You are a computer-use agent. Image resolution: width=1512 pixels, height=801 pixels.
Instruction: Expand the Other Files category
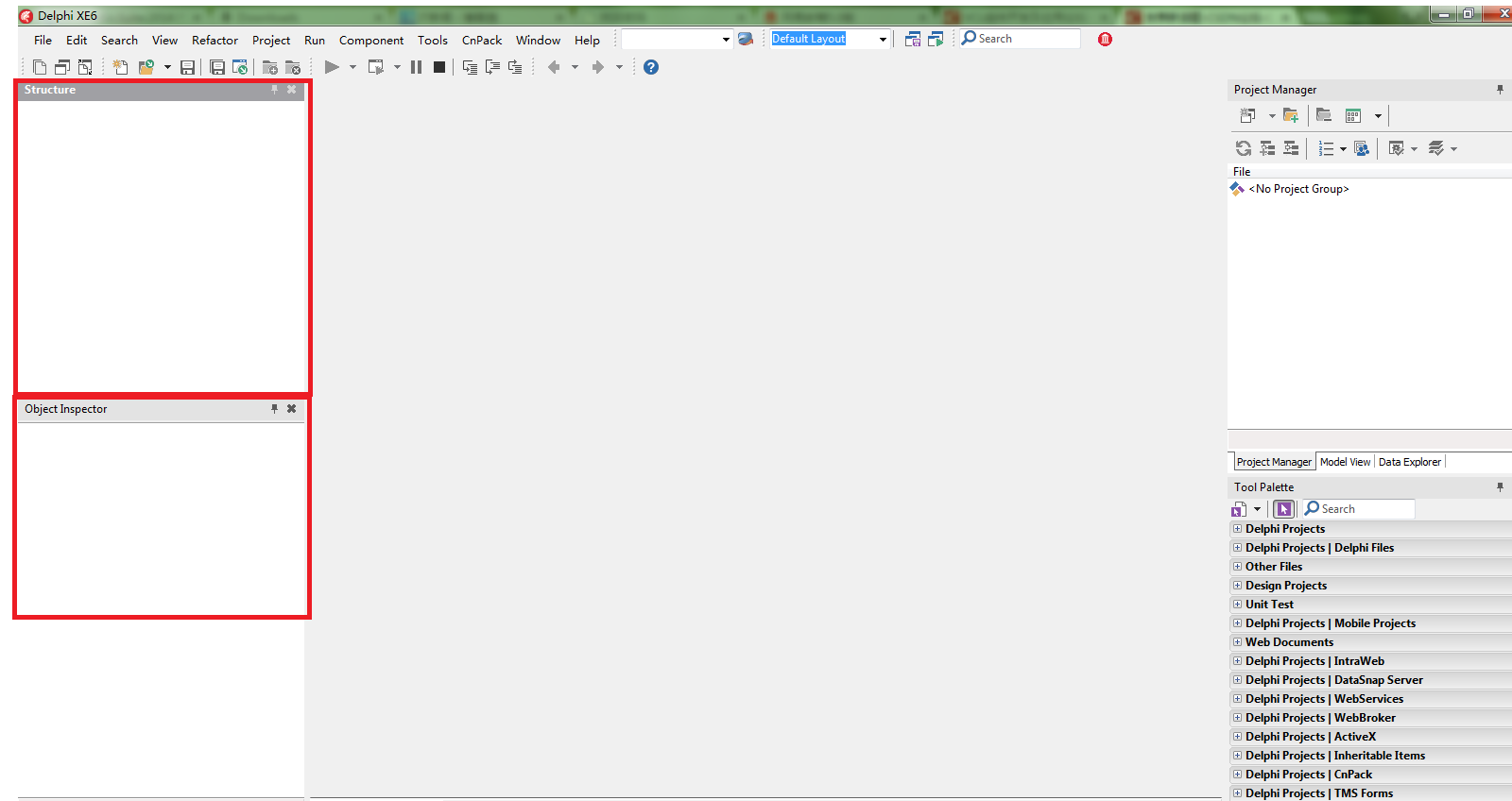(1237, 567)
